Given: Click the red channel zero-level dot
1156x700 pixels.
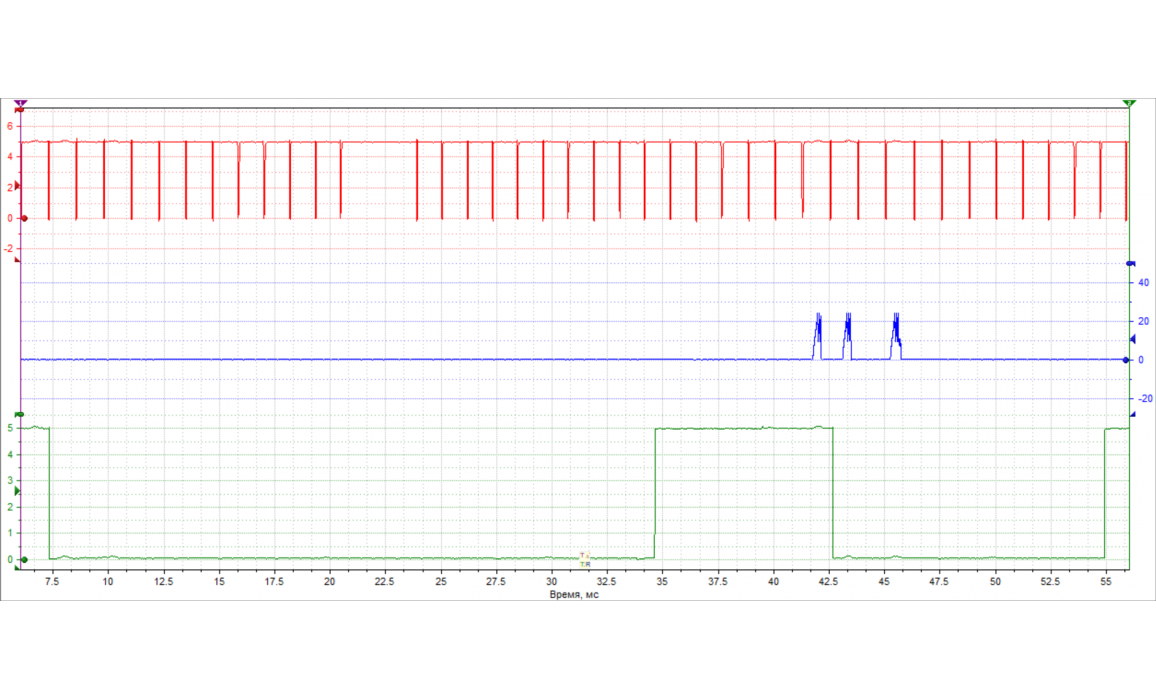Looking at the screenshot, I should point(24,218).
